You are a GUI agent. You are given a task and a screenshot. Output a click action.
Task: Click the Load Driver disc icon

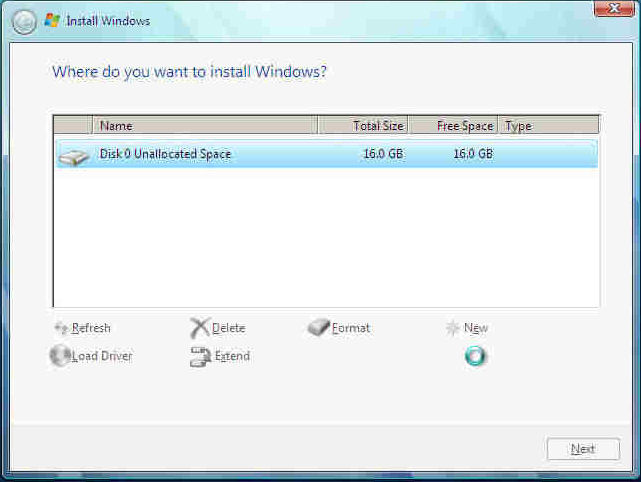point(60,356)
